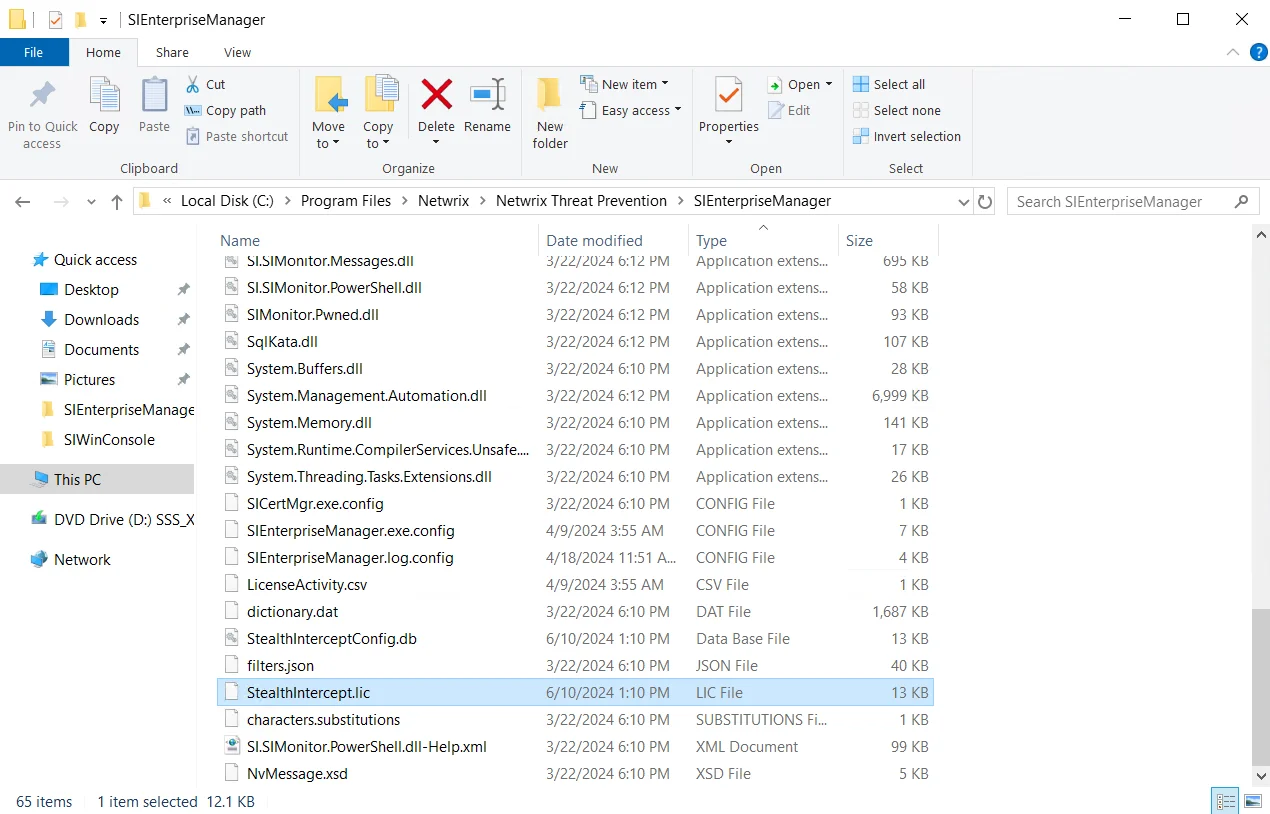1270x814 pixels.
Task: Click the Refresh button beside address bar
Action: pyautogui.click(x=985, y=201)
